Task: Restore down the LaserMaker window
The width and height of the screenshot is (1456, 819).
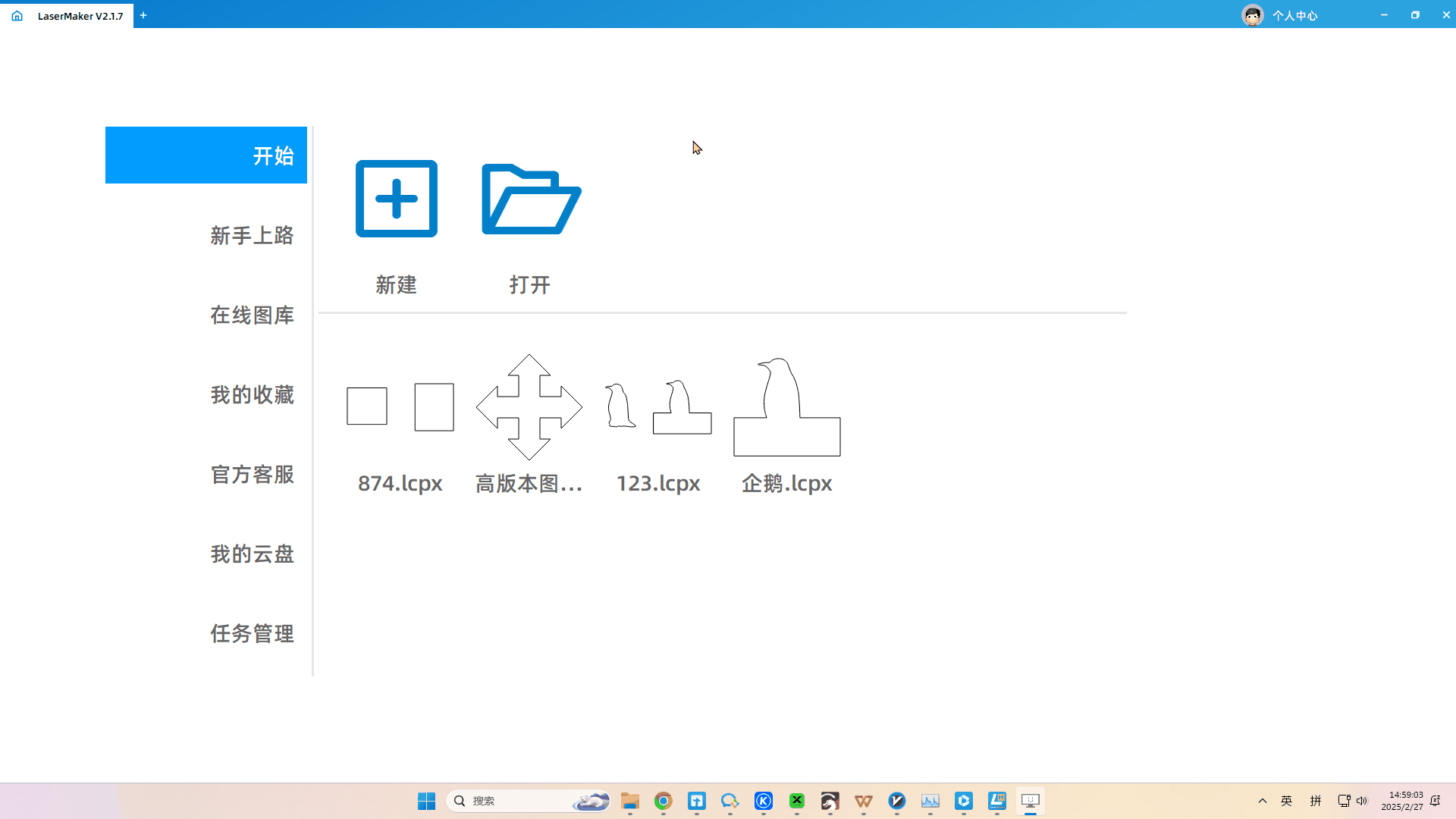Action: 1415,15
